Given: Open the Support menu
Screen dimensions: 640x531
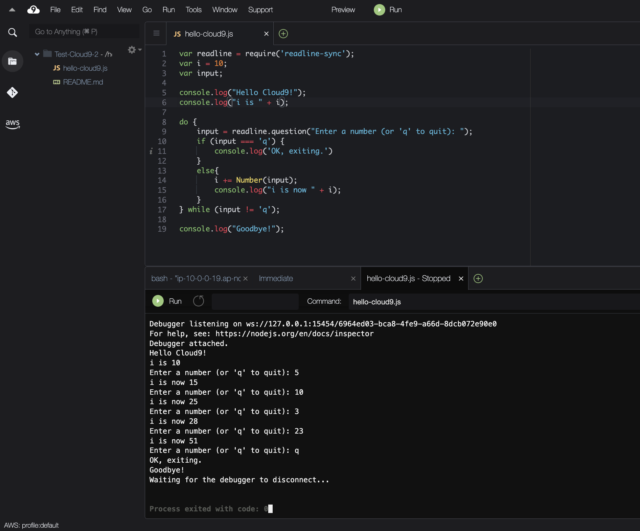Looking at the screenshot, I should click(260, 10).
